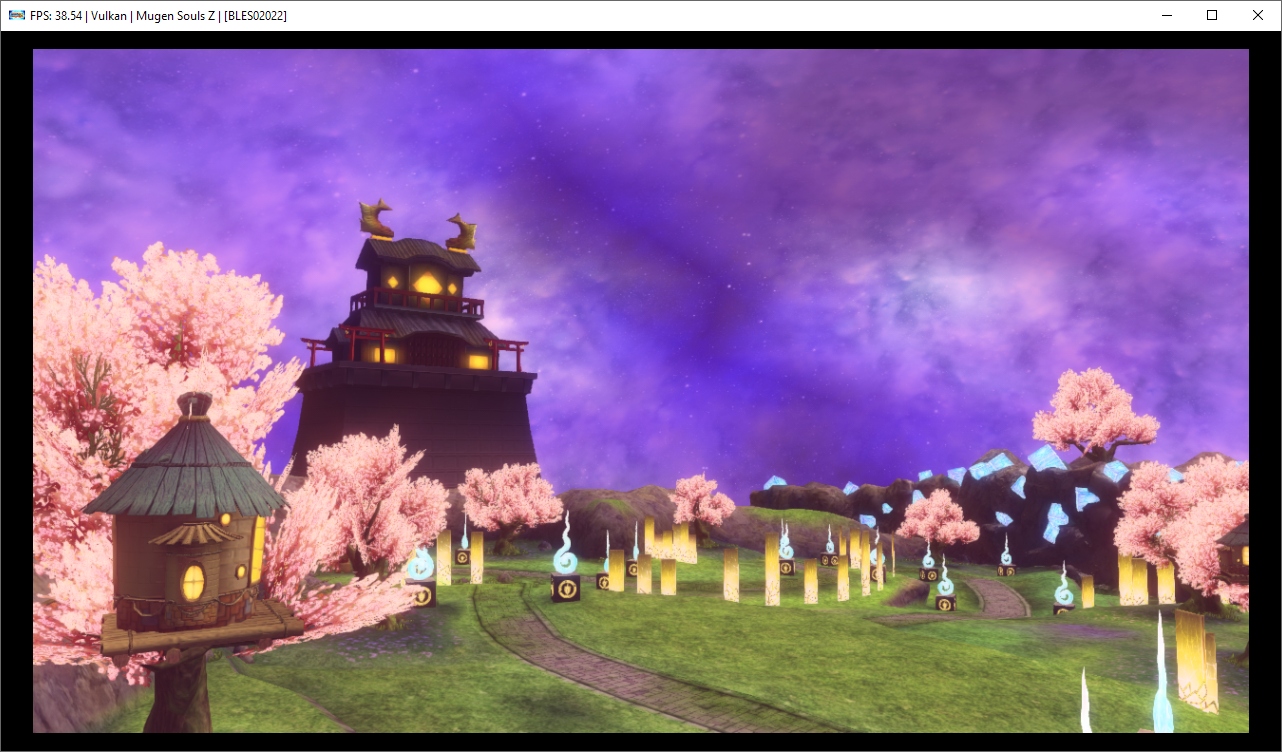Click the small curved stone path at right
1282x752 pixels.
tap(1000, 598)
